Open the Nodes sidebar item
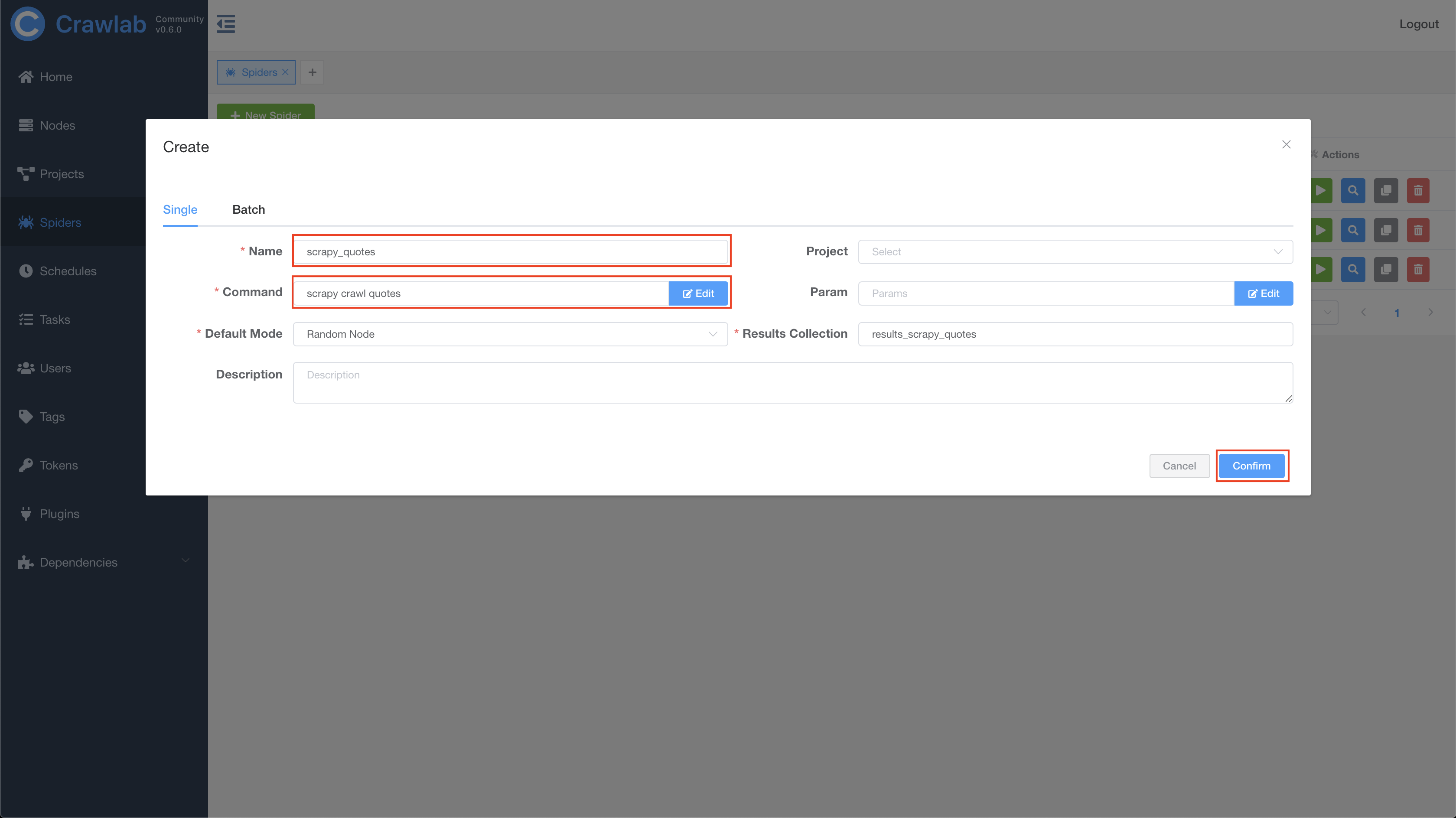1456x818 pixels. tap(104, 126)
